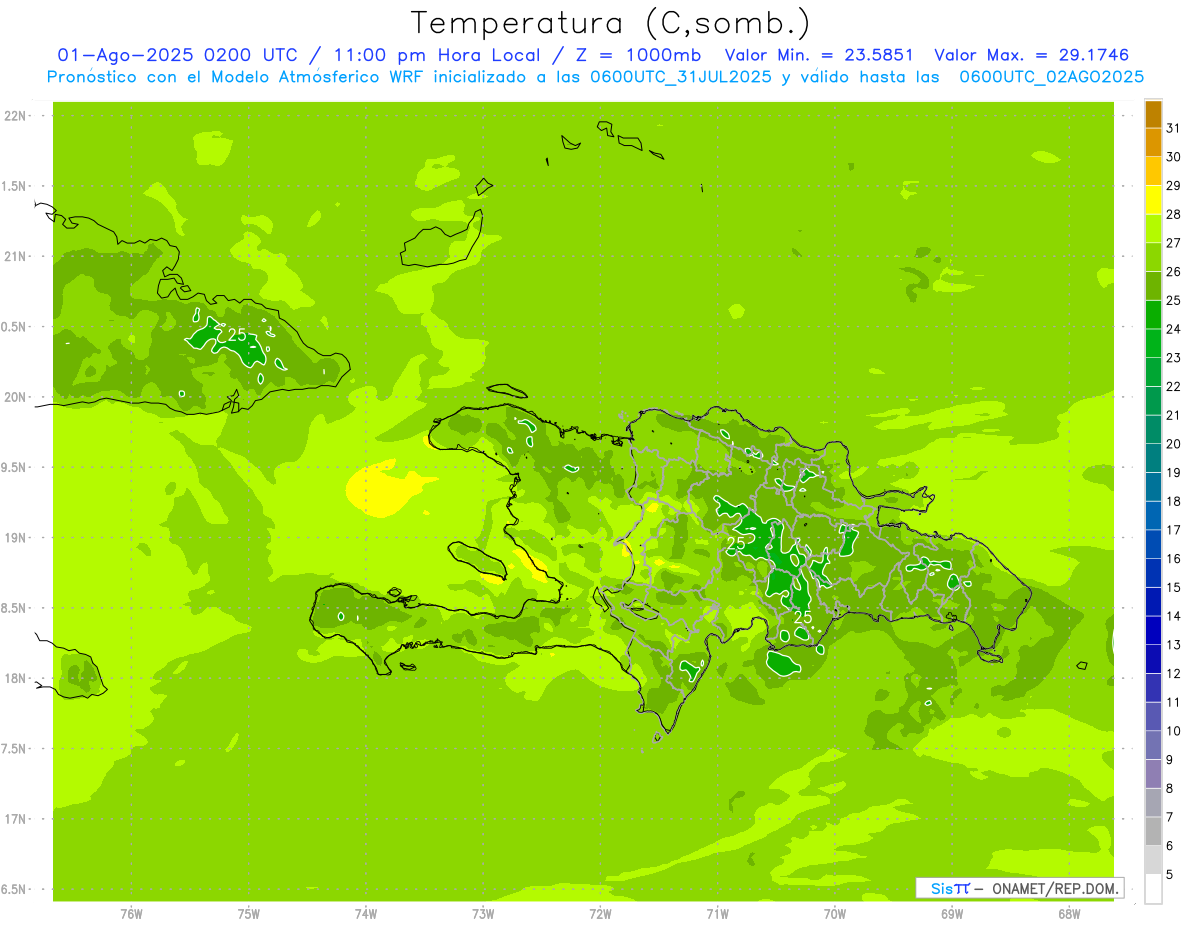Click the 'Temperatura (C,somb.)' chart title
Viewport: 1200px width, 927px height.
[610, 24]
